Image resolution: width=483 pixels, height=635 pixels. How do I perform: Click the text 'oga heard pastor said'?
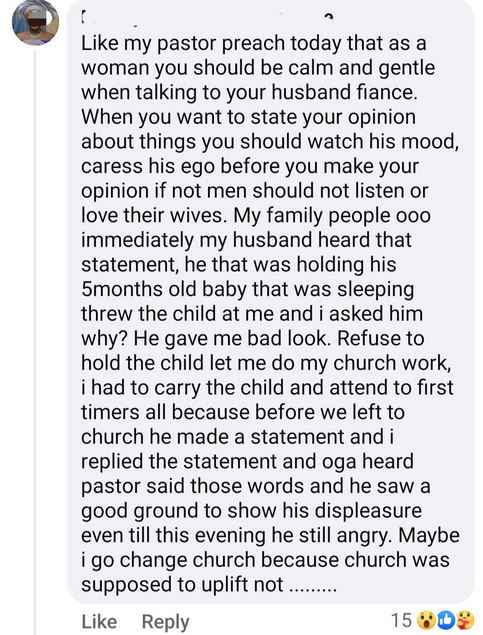click(x=248, y=474)
